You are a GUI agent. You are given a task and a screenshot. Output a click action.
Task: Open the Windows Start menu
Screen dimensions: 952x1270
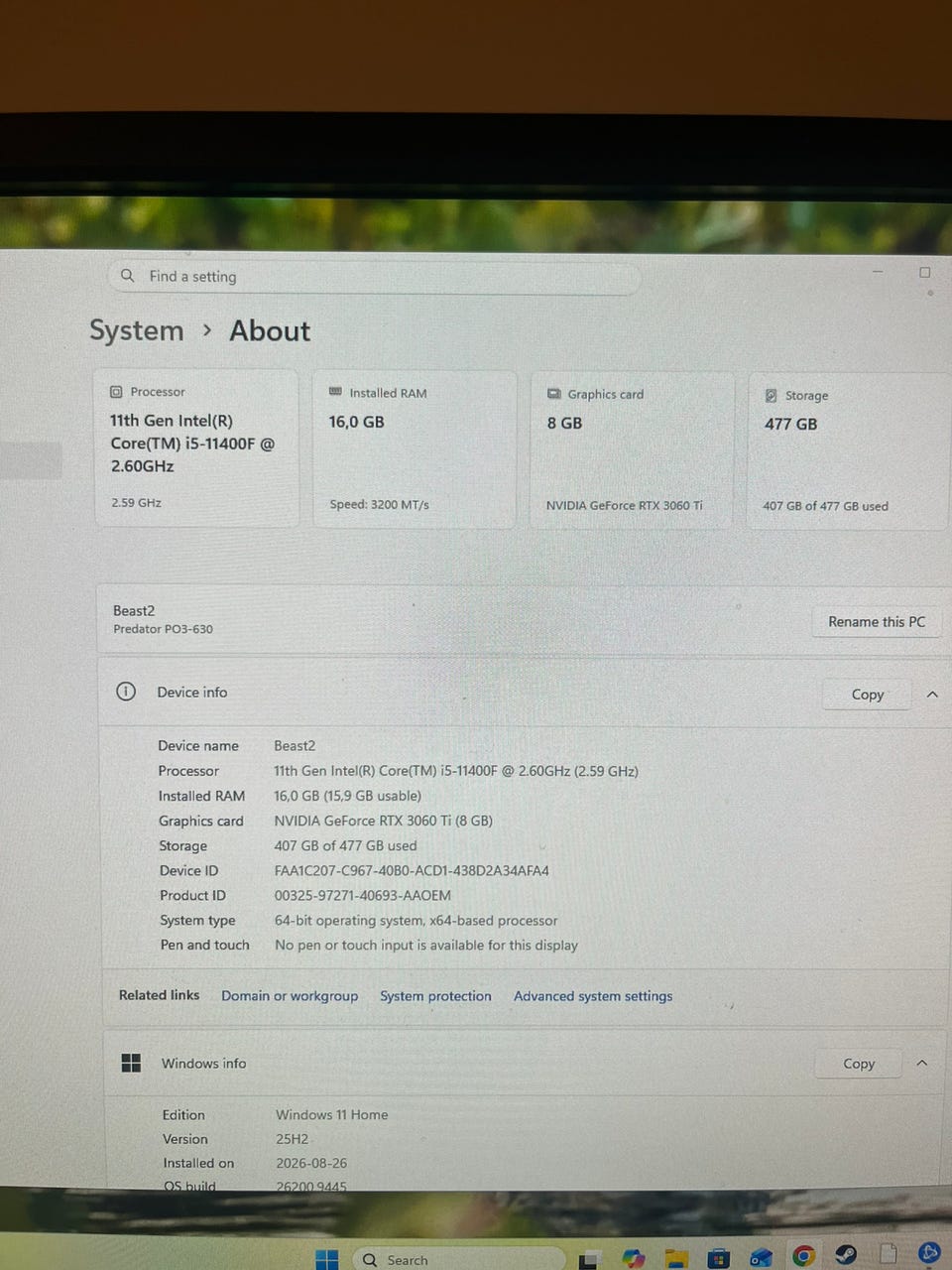pyautogui.click(x=327, y=1259)
